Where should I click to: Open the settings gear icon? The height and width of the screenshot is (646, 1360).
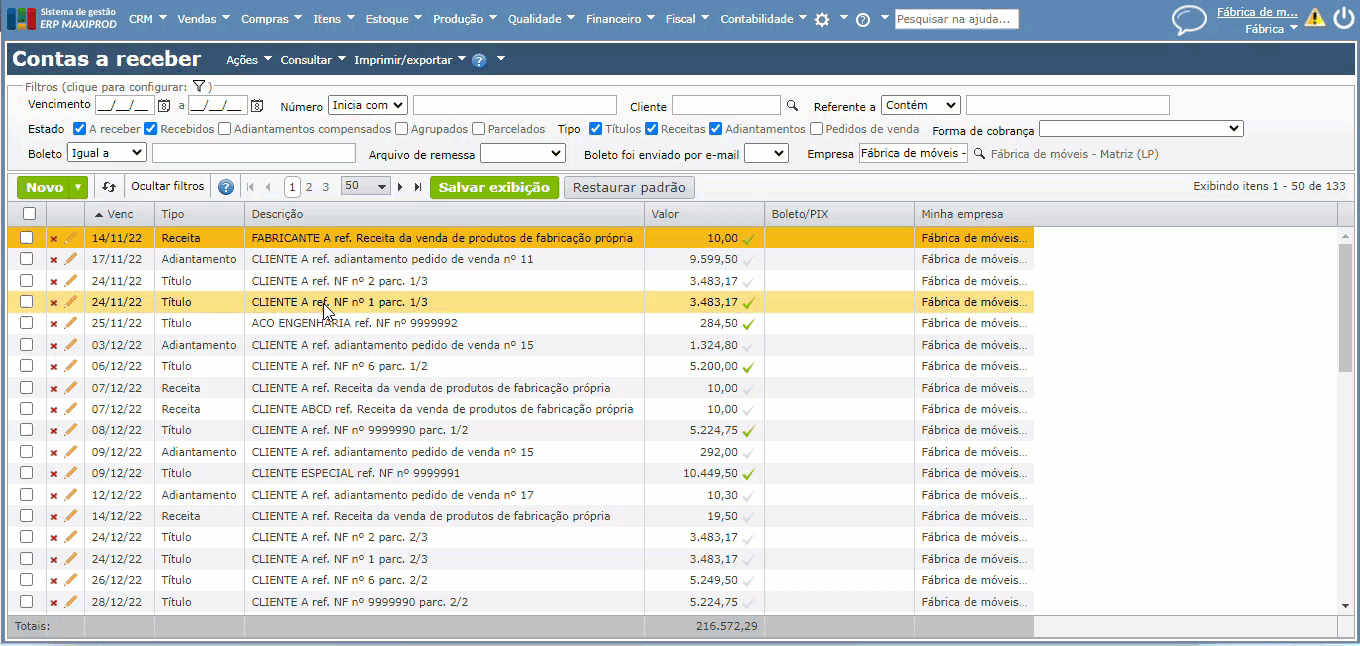[822, 19]
